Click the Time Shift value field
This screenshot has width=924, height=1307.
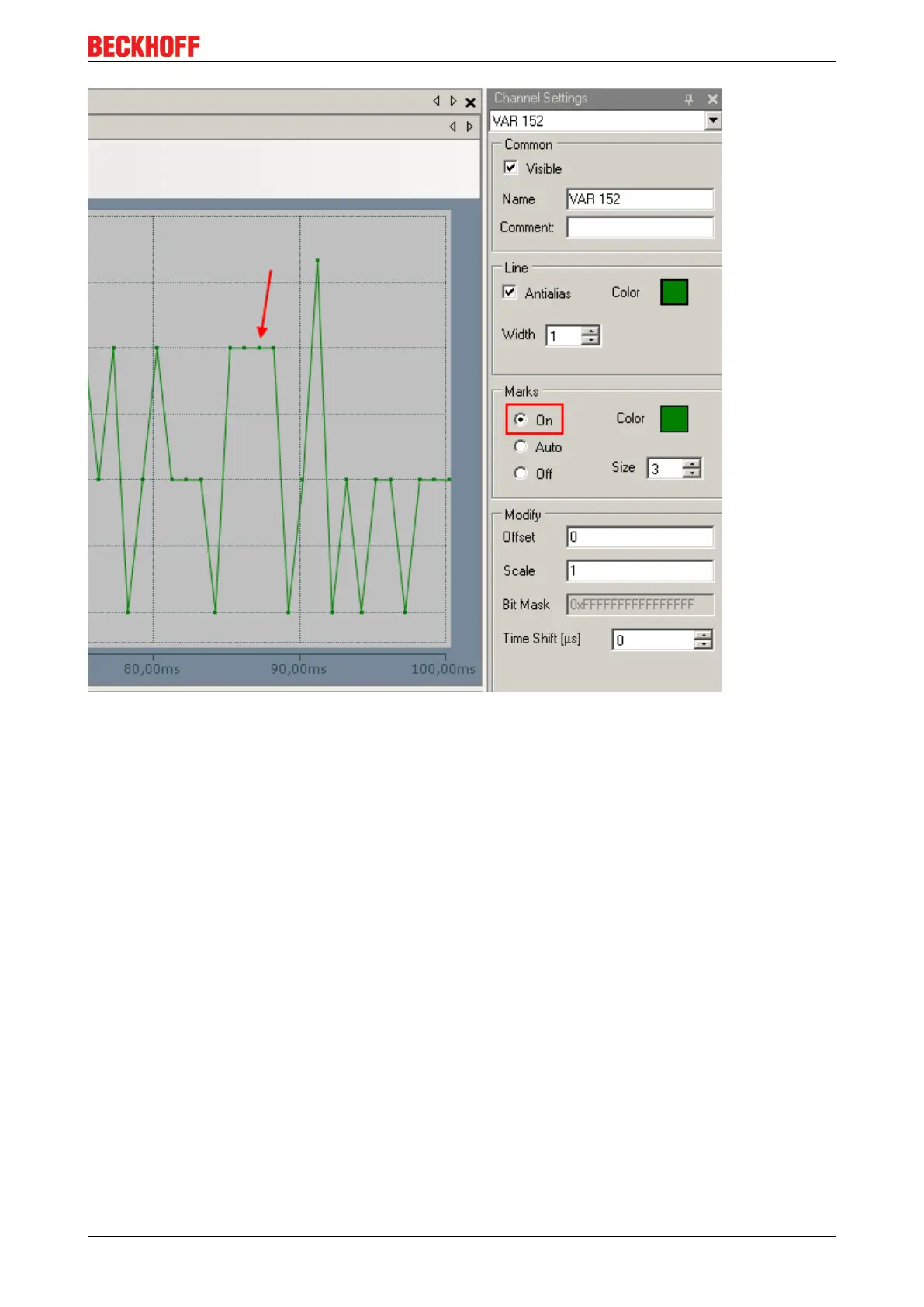(x=653, y=640)
